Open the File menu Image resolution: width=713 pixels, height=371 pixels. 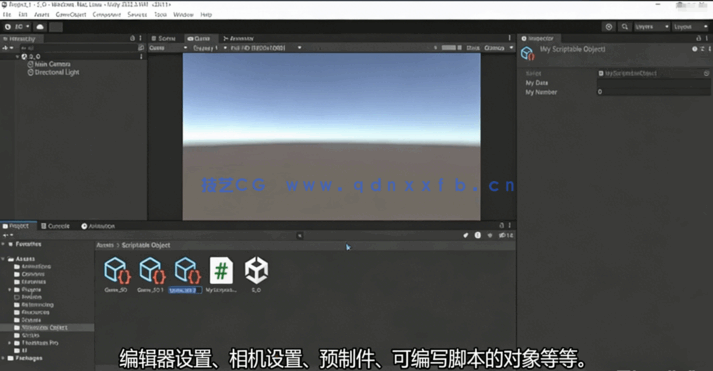coord(7,15)
